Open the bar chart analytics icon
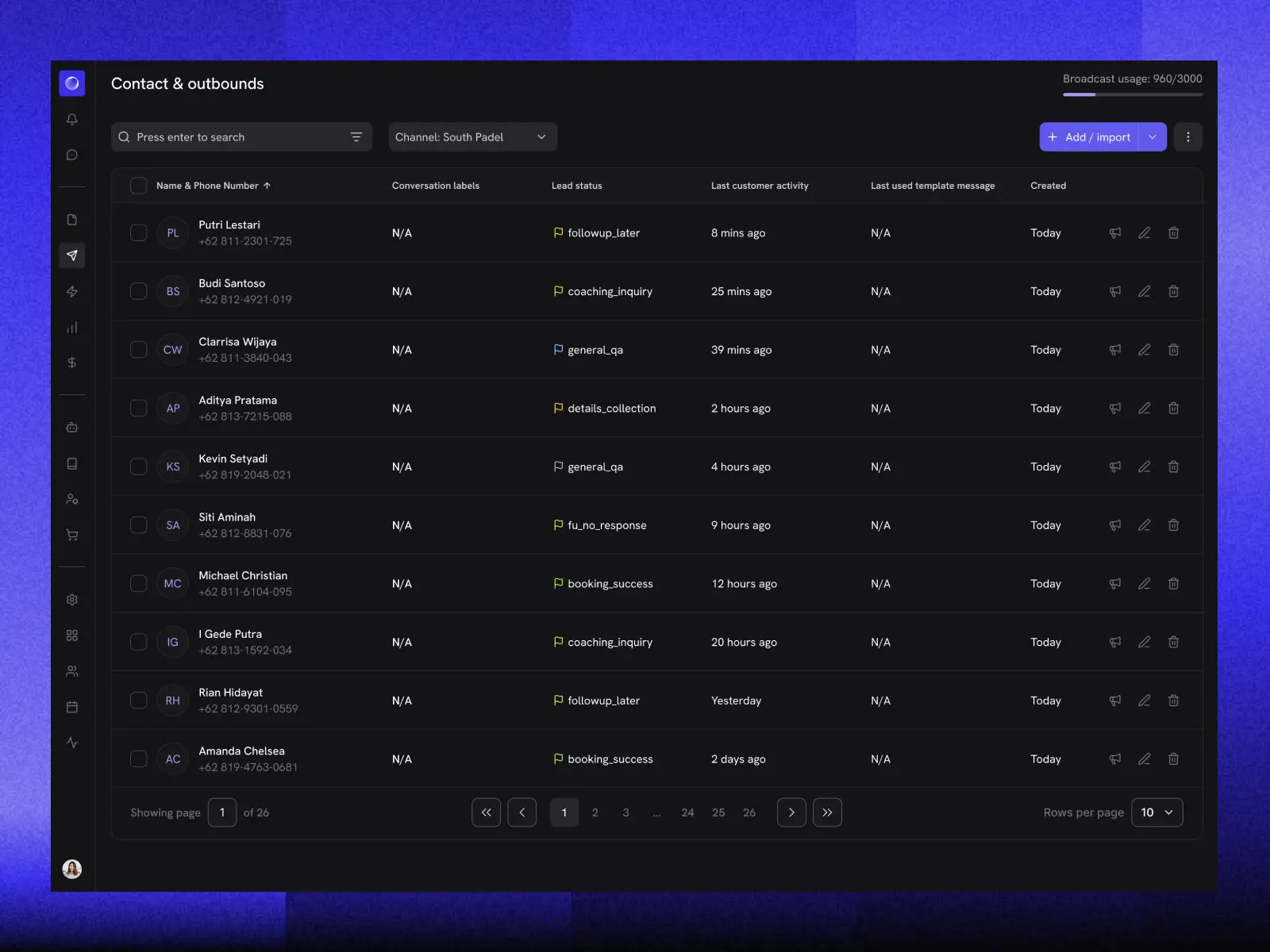The height and width of the screenshot is (952, 1270). 72,327
